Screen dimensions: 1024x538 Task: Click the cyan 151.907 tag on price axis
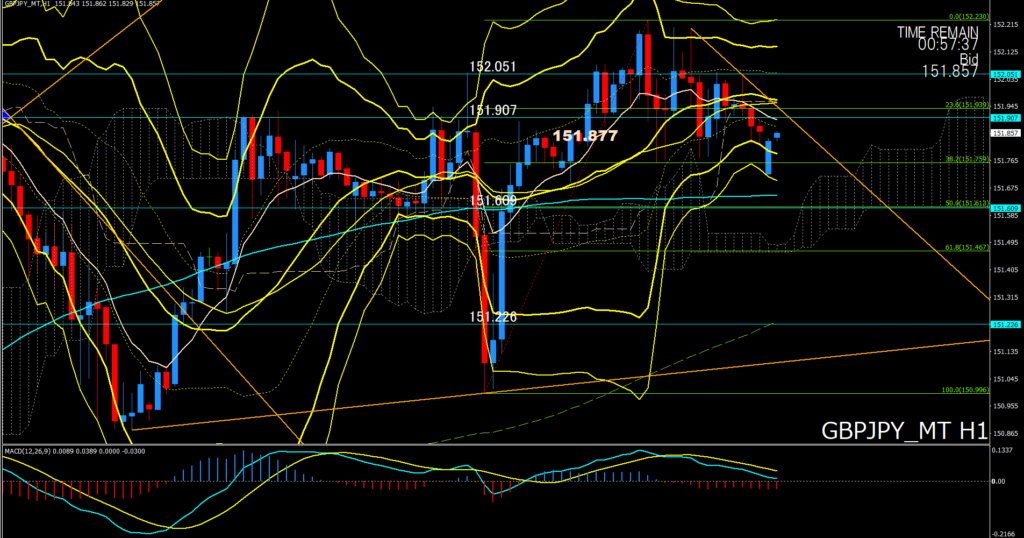(1005, 118)
